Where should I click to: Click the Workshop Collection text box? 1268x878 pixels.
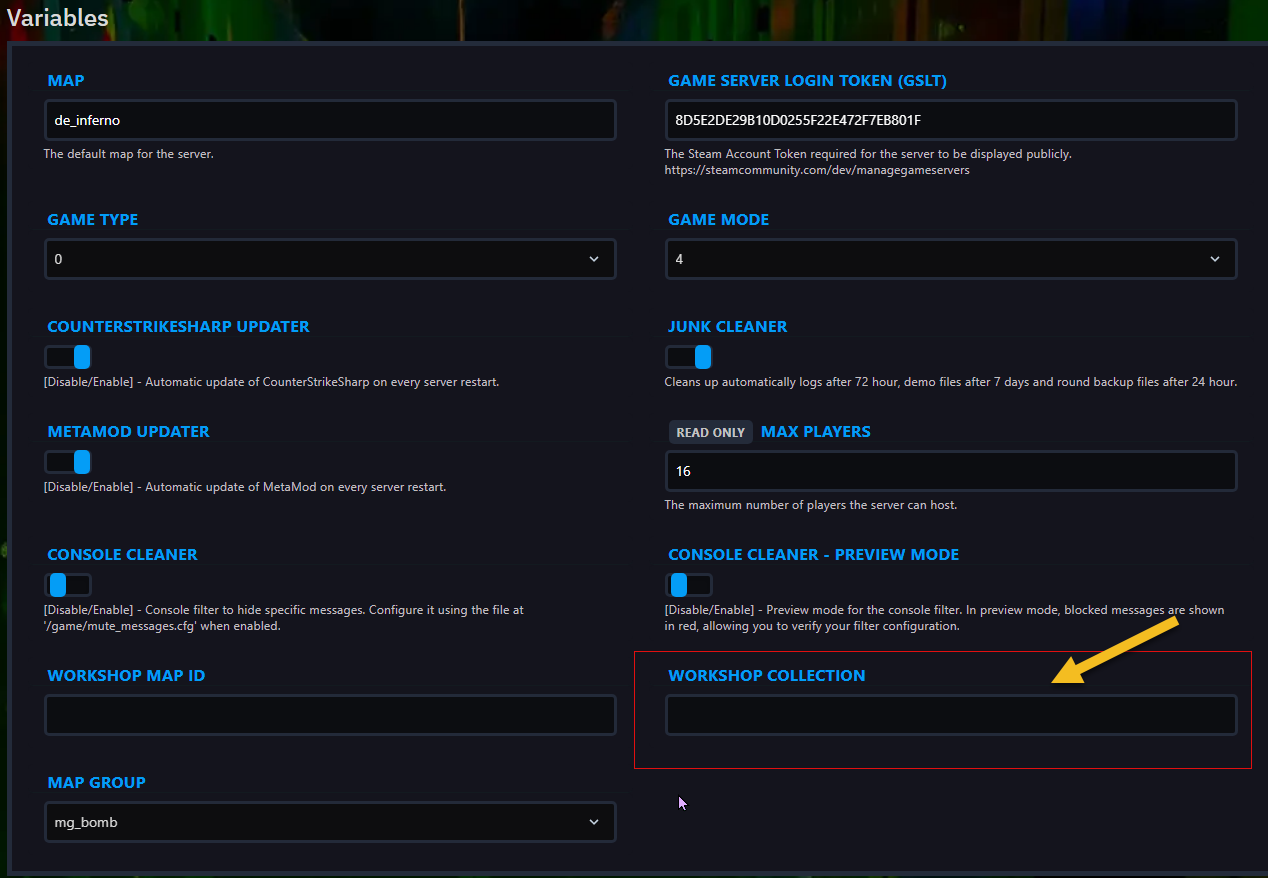950,715
